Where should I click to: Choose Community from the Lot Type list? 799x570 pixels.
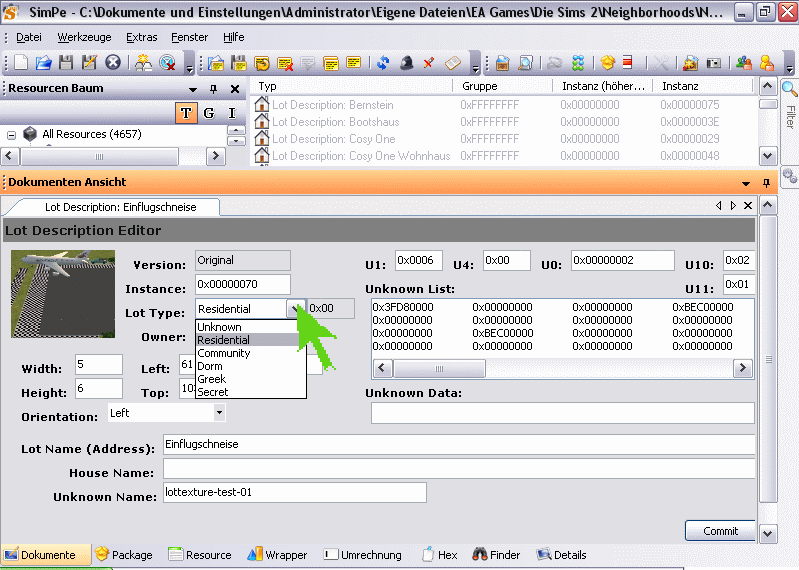pos(224,353)
